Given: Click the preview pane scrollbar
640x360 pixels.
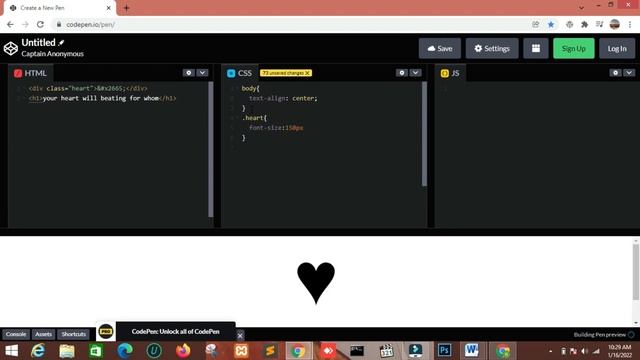Looking at the screenshot, I should pos(636,271).
